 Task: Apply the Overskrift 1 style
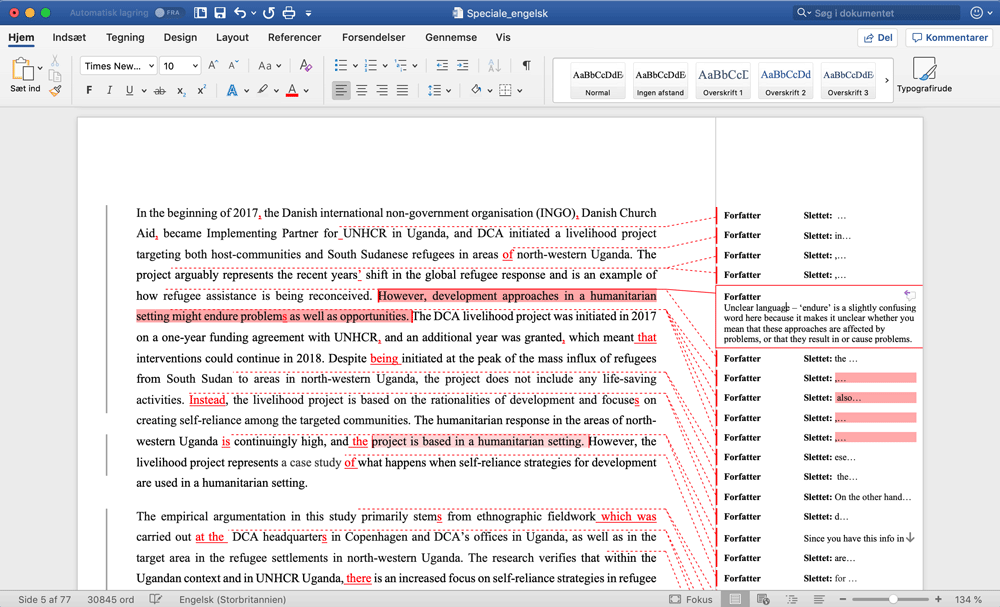pyautogui.click(x=723, y=80)
